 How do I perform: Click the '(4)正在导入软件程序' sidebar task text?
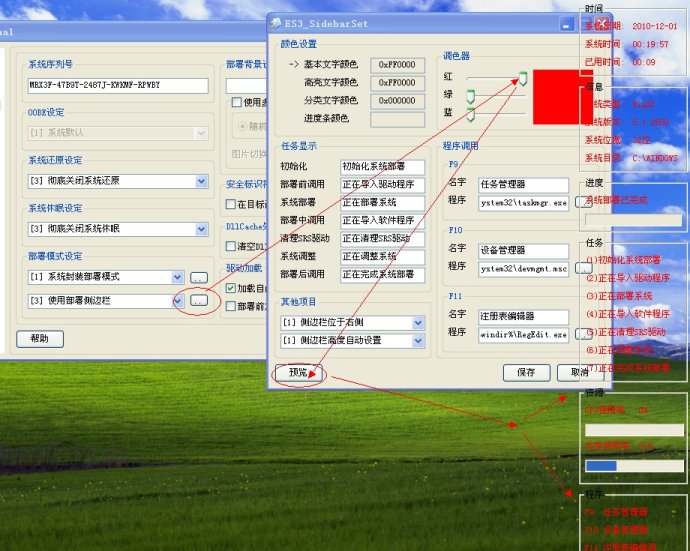click(x=628, y=314)
